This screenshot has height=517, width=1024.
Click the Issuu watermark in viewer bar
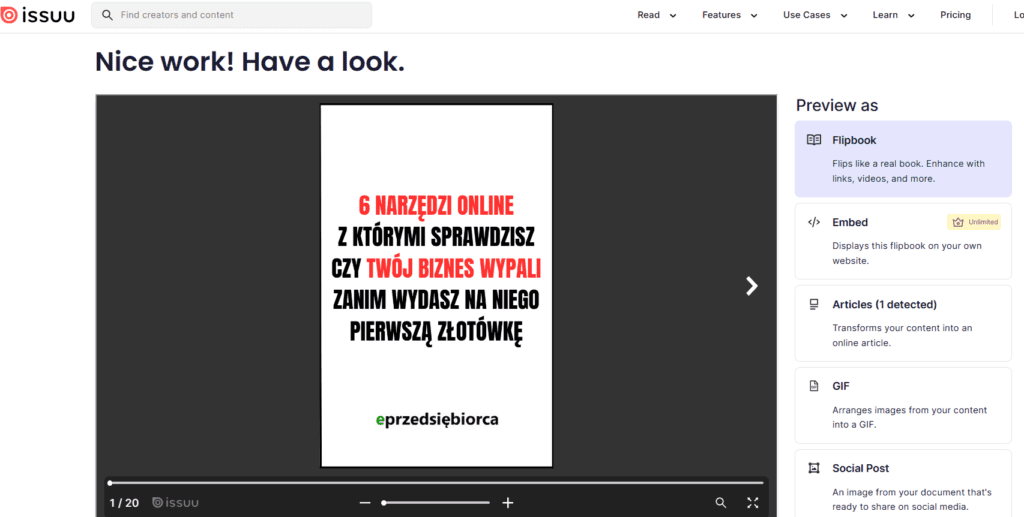175,503
